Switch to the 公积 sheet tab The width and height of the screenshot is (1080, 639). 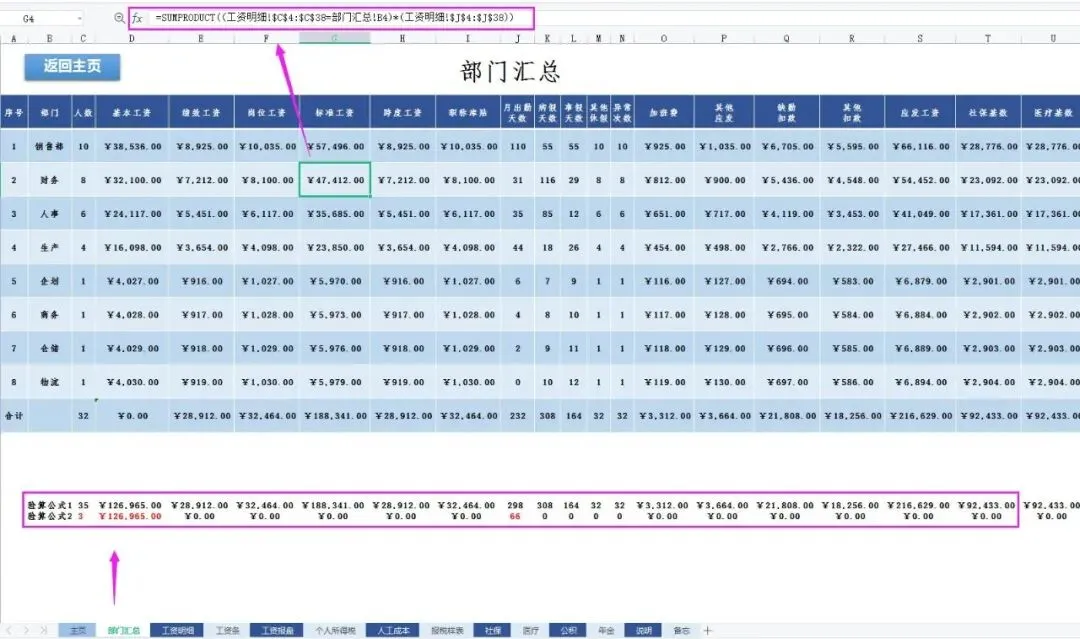(x=568, y=630)
